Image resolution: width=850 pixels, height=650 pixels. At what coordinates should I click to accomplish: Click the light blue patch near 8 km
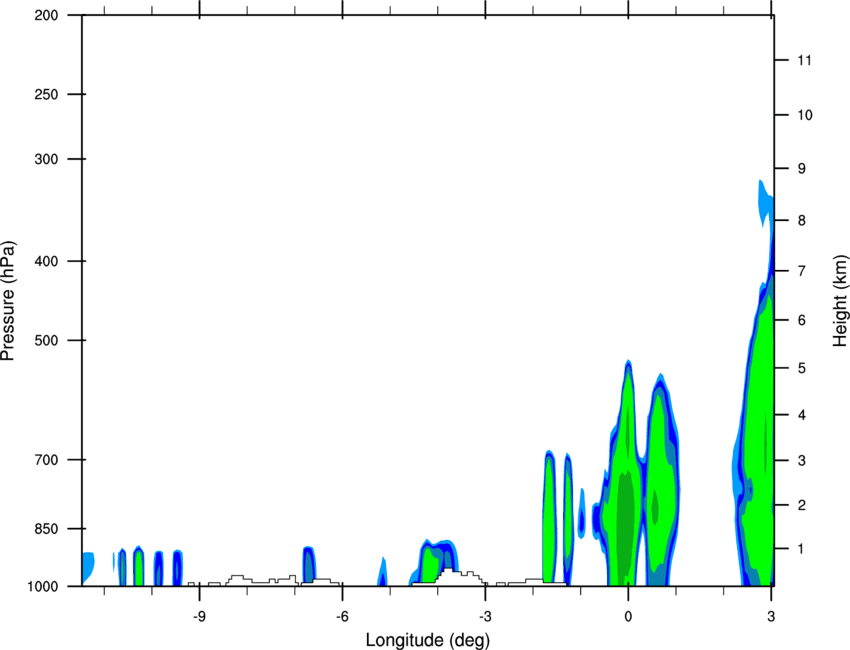coord(765,202)
